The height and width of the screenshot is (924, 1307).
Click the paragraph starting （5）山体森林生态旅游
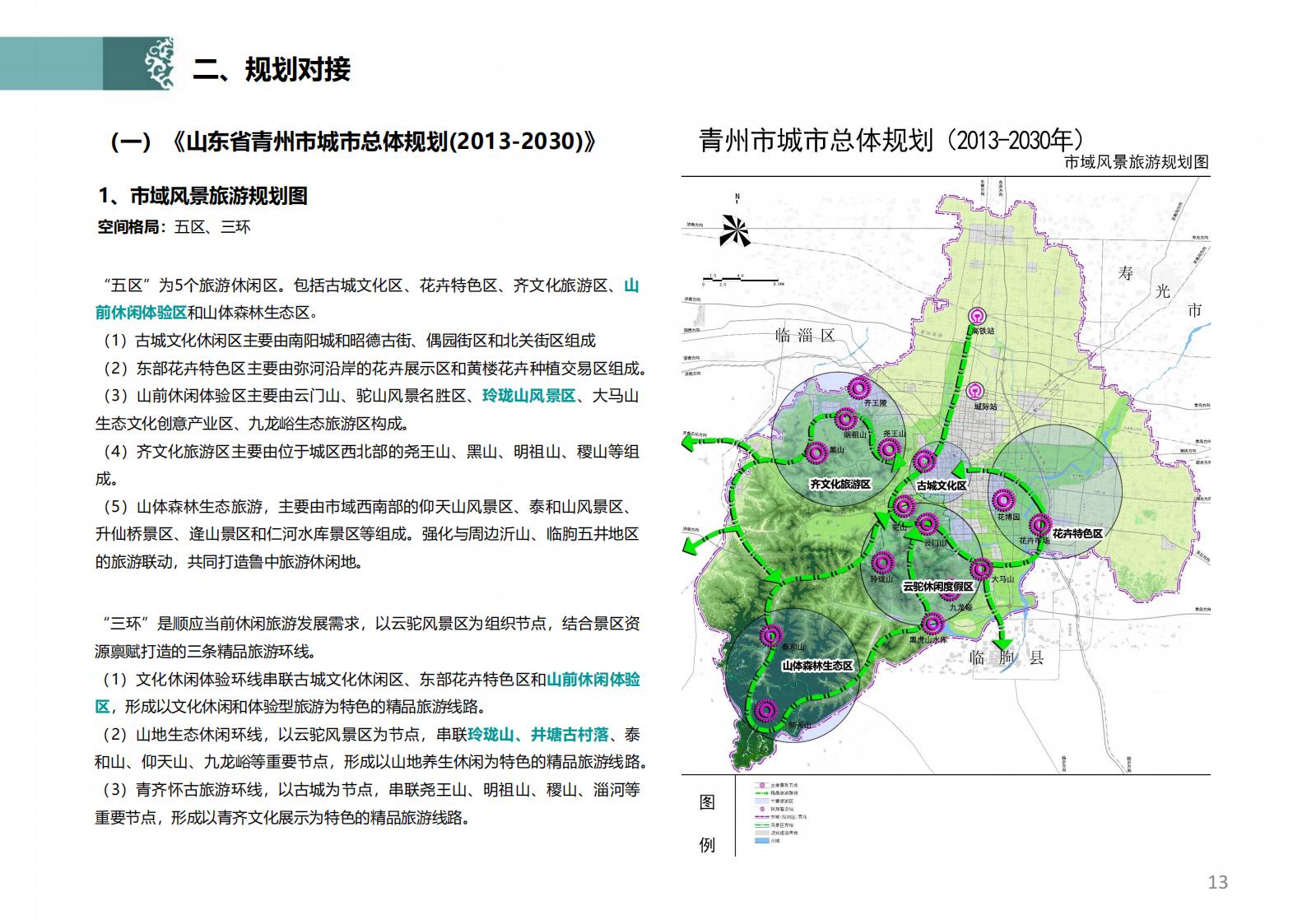(367, 534)
